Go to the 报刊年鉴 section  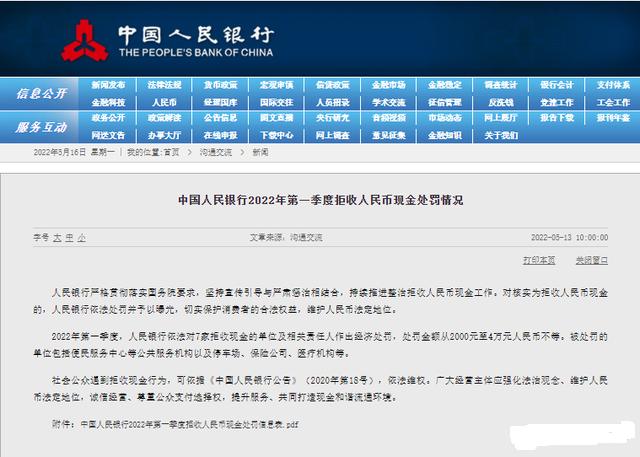coord(613,118)
